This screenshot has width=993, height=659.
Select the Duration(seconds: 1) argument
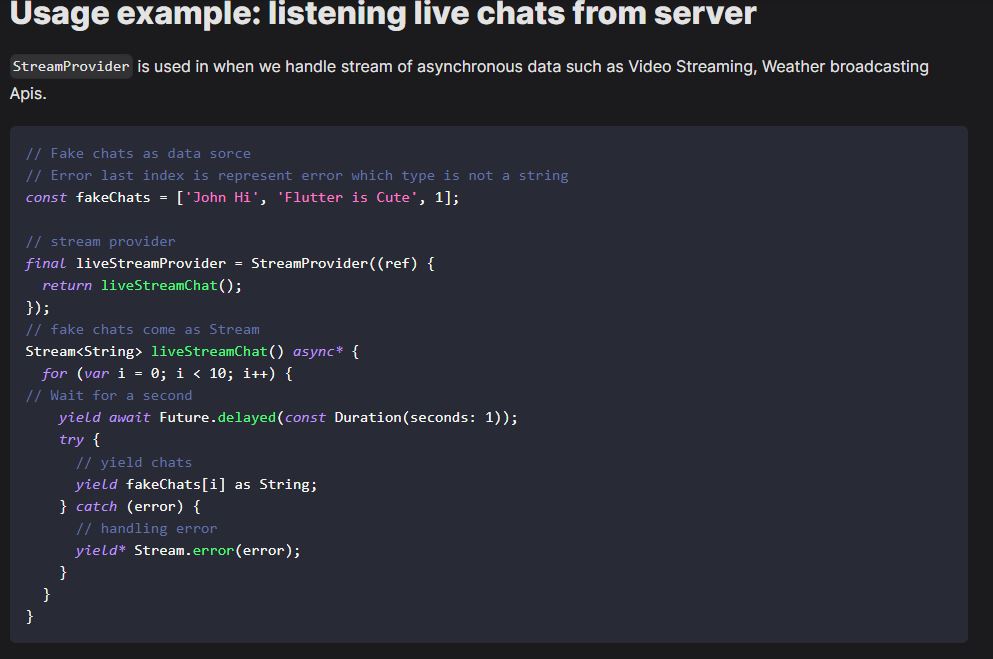point(420,417)
